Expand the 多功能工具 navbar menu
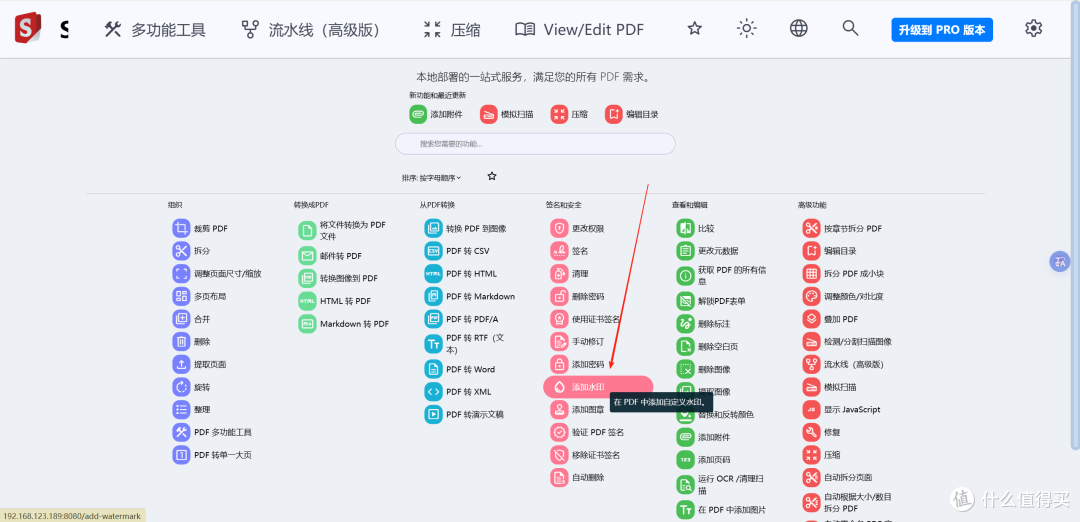 pos(154,30)
